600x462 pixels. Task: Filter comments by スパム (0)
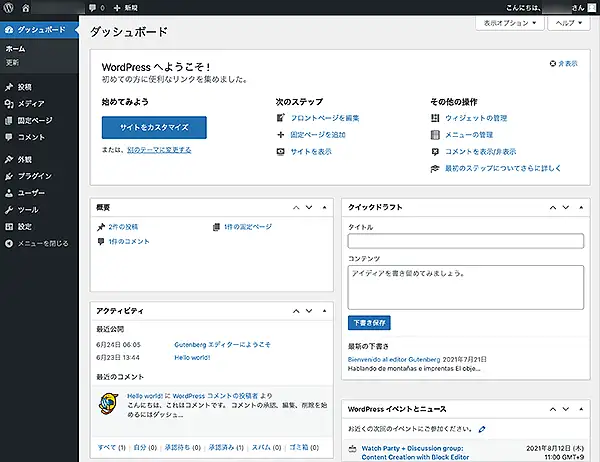[x=266, y=447]
